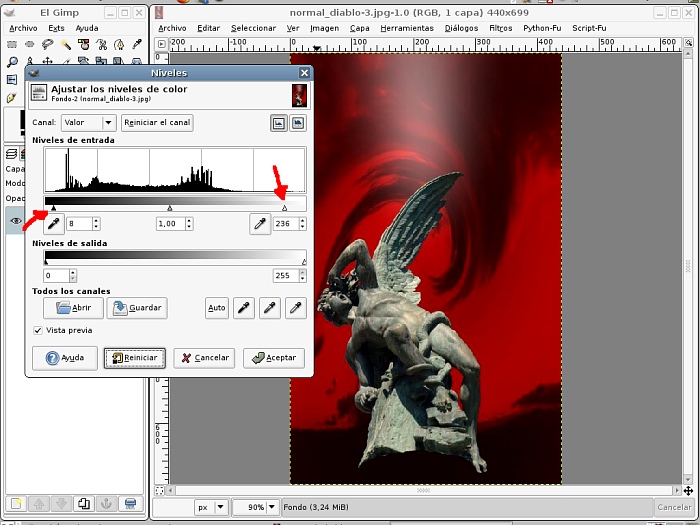The image size is (700, 525).
Task: Toggle the Vista previa checkbox
Action: pyautogui.click(x=38, y=330)
